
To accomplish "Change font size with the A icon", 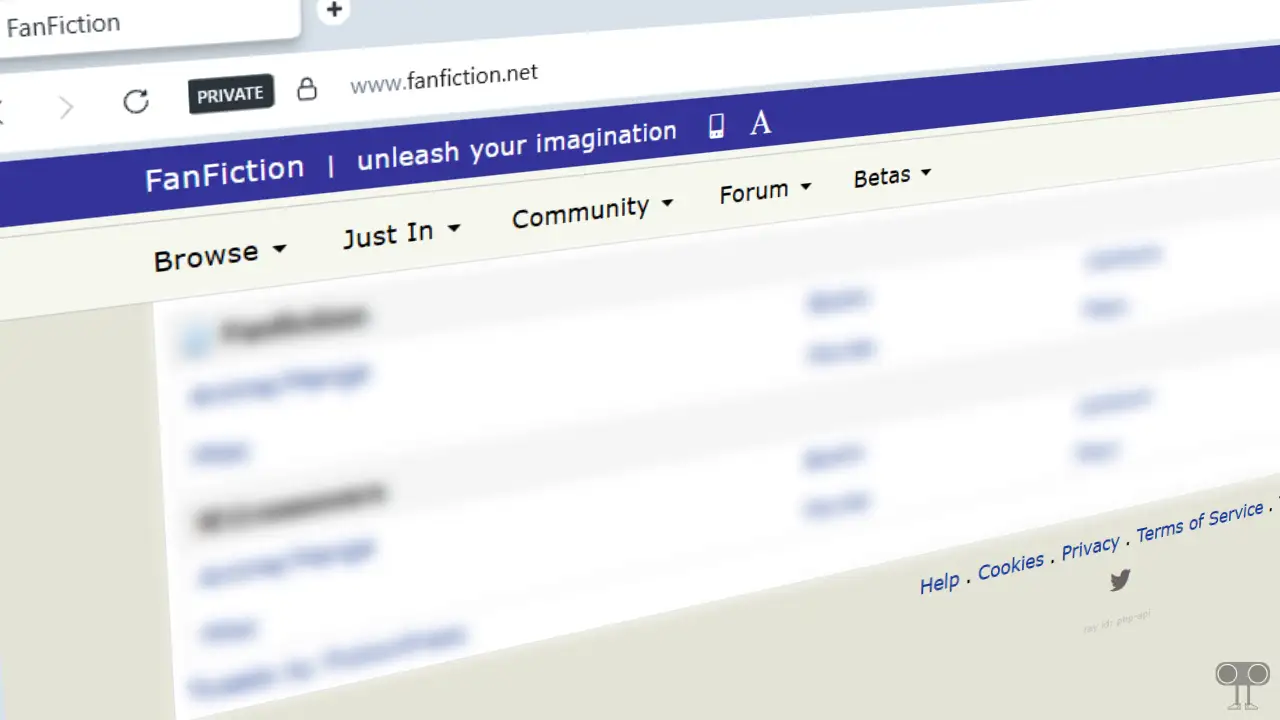I will point(761,122).
